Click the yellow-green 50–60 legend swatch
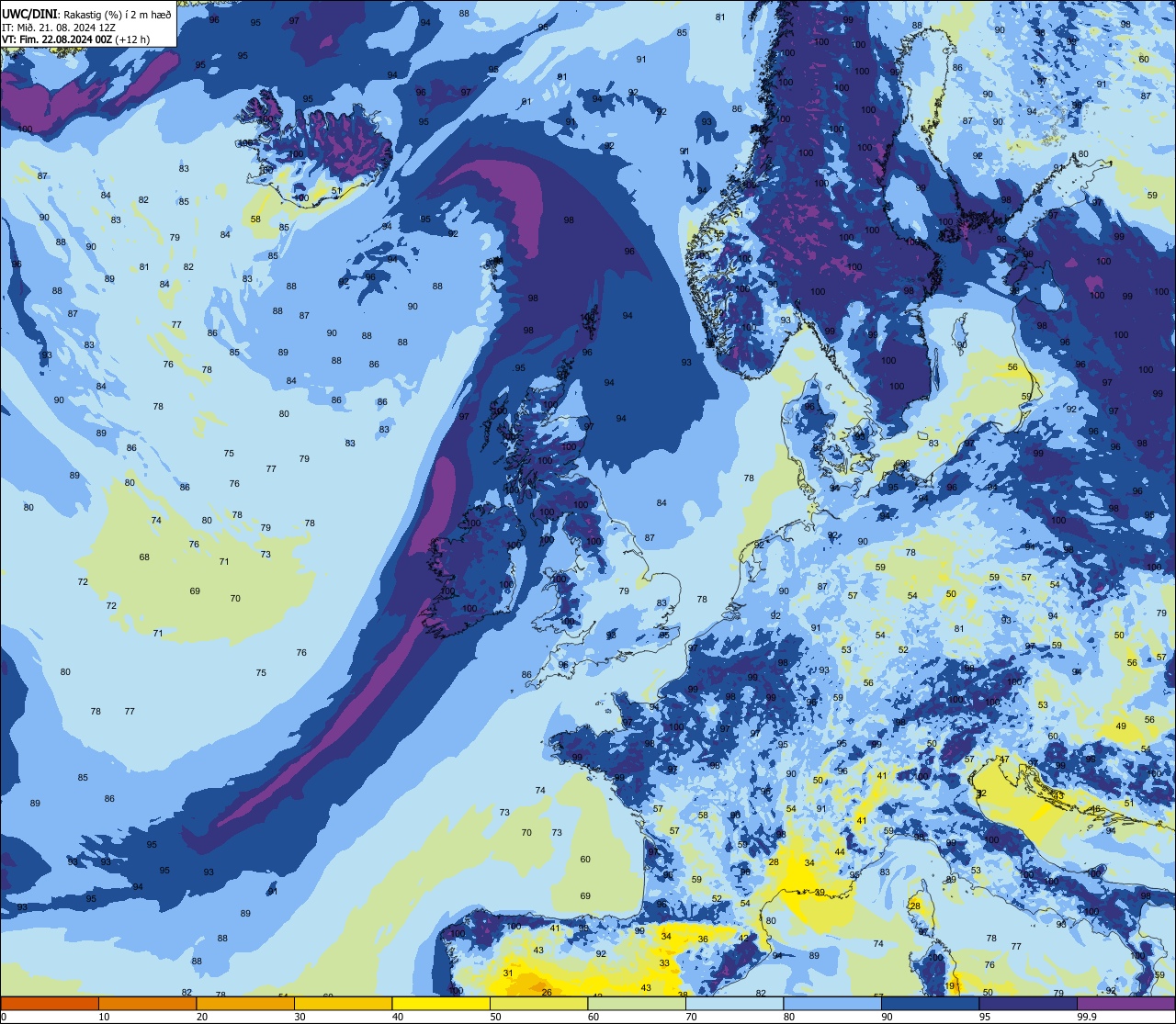This screenshot has width=1176, height=1024. click(x=538, y=1003)
